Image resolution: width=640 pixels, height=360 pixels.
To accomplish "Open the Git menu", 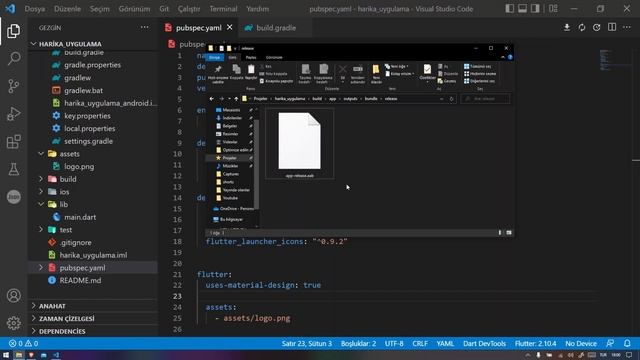I will (x=164, y=9).
